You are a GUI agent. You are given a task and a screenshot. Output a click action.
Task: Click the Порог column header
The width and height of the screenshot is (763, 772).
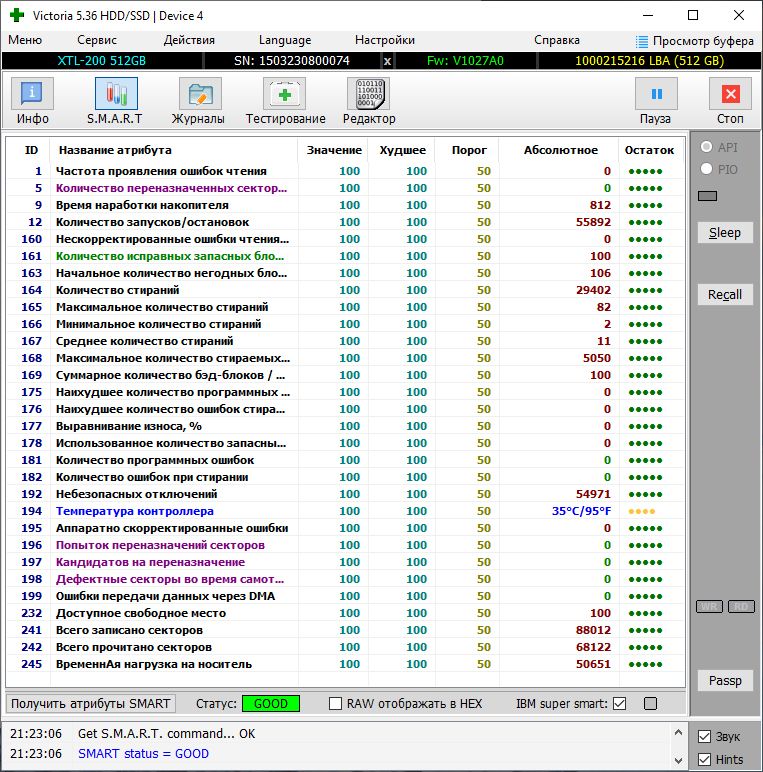(x=469, y=150)
